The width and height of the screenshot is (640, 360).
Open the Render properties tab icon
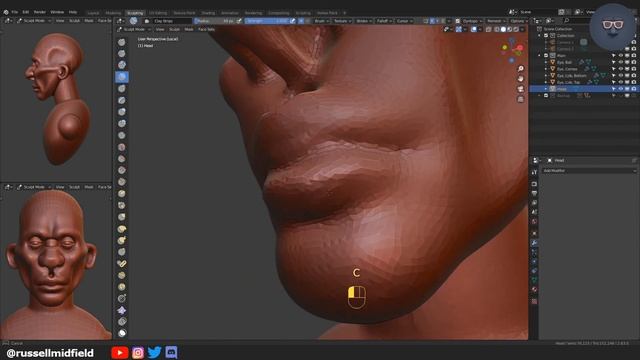pyautogui.click(x=534, y=184)
